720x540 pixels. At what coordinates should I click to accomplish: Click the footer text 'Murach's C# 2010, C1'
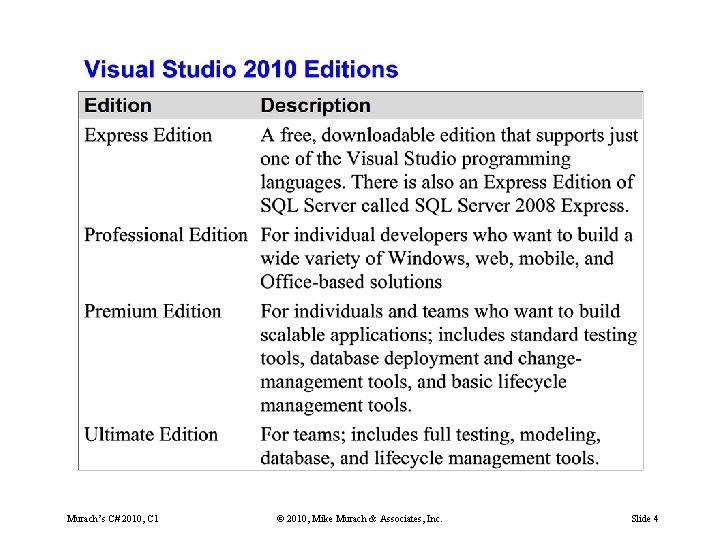pyautogui.click(x=112, y=519)
